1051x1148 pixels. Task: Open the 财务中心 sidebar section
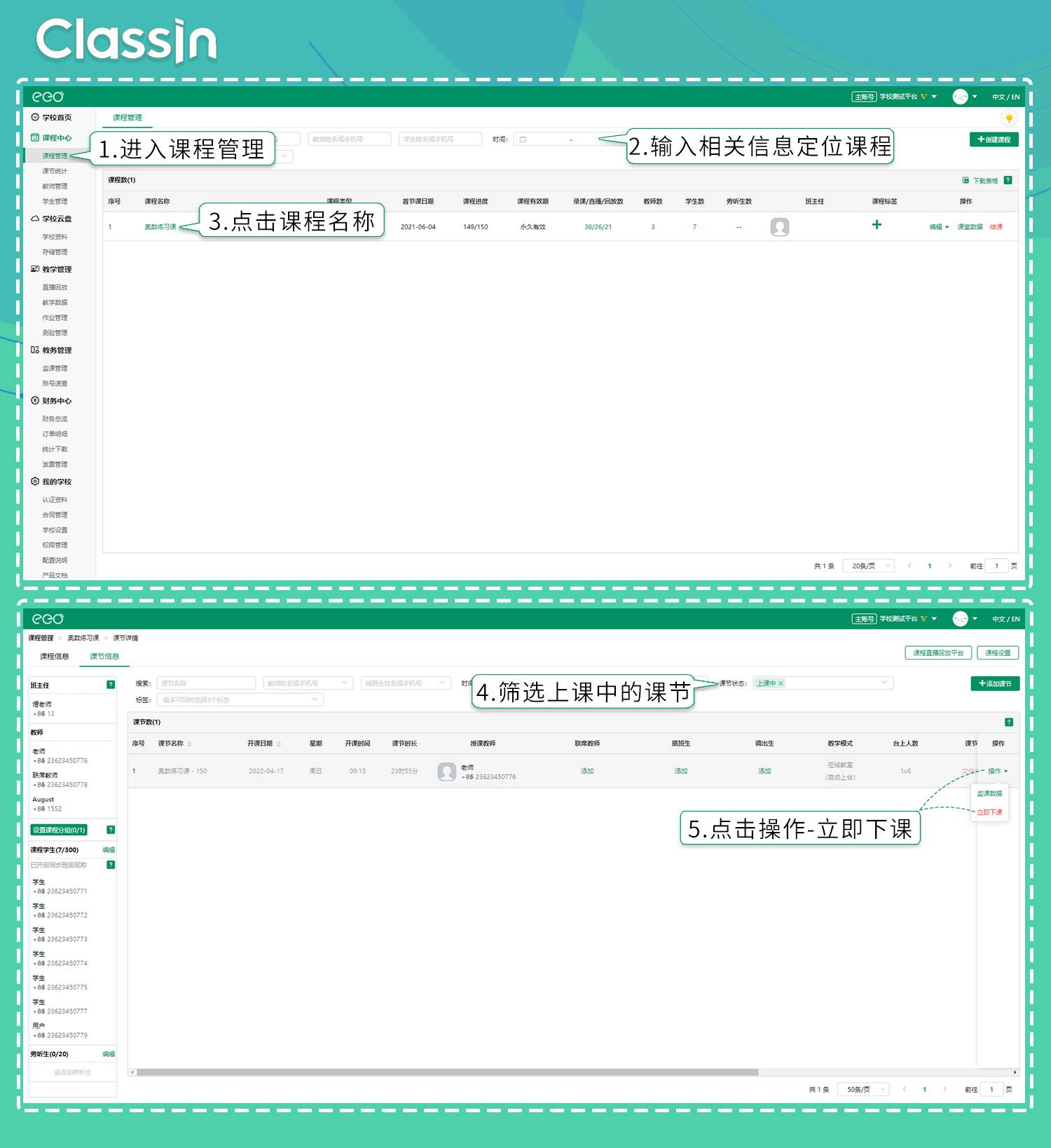[x=51, y=401]
